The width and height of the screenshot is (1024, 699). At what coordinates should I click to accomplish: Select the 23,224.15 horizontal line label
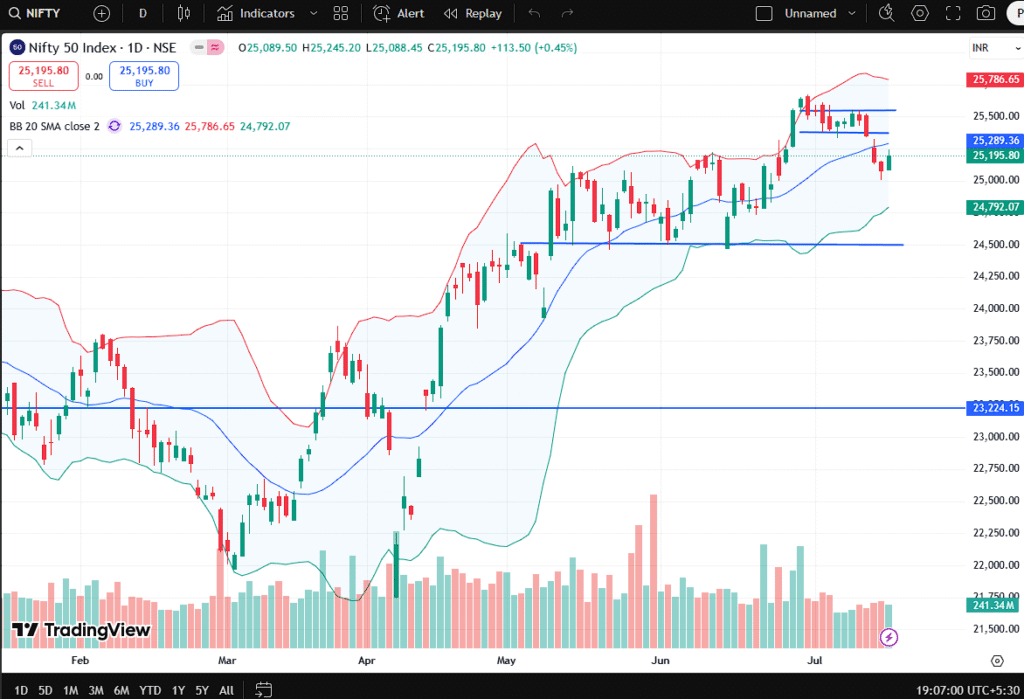[x=995, y=408]
